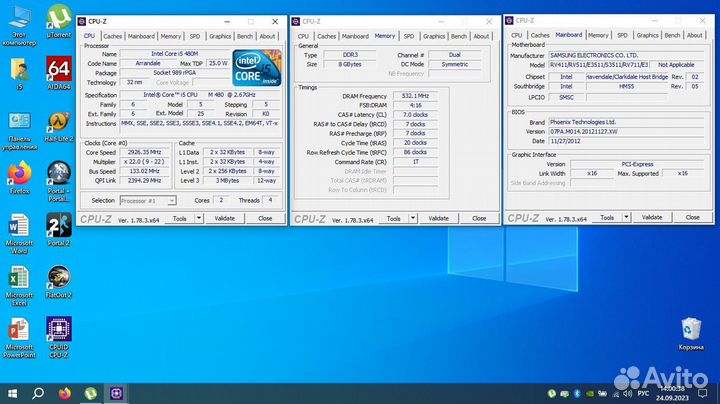Click Validate in the Mainboard window
Image resolution: width=720 pixels, height=404 pixels.
pos(652,218)
